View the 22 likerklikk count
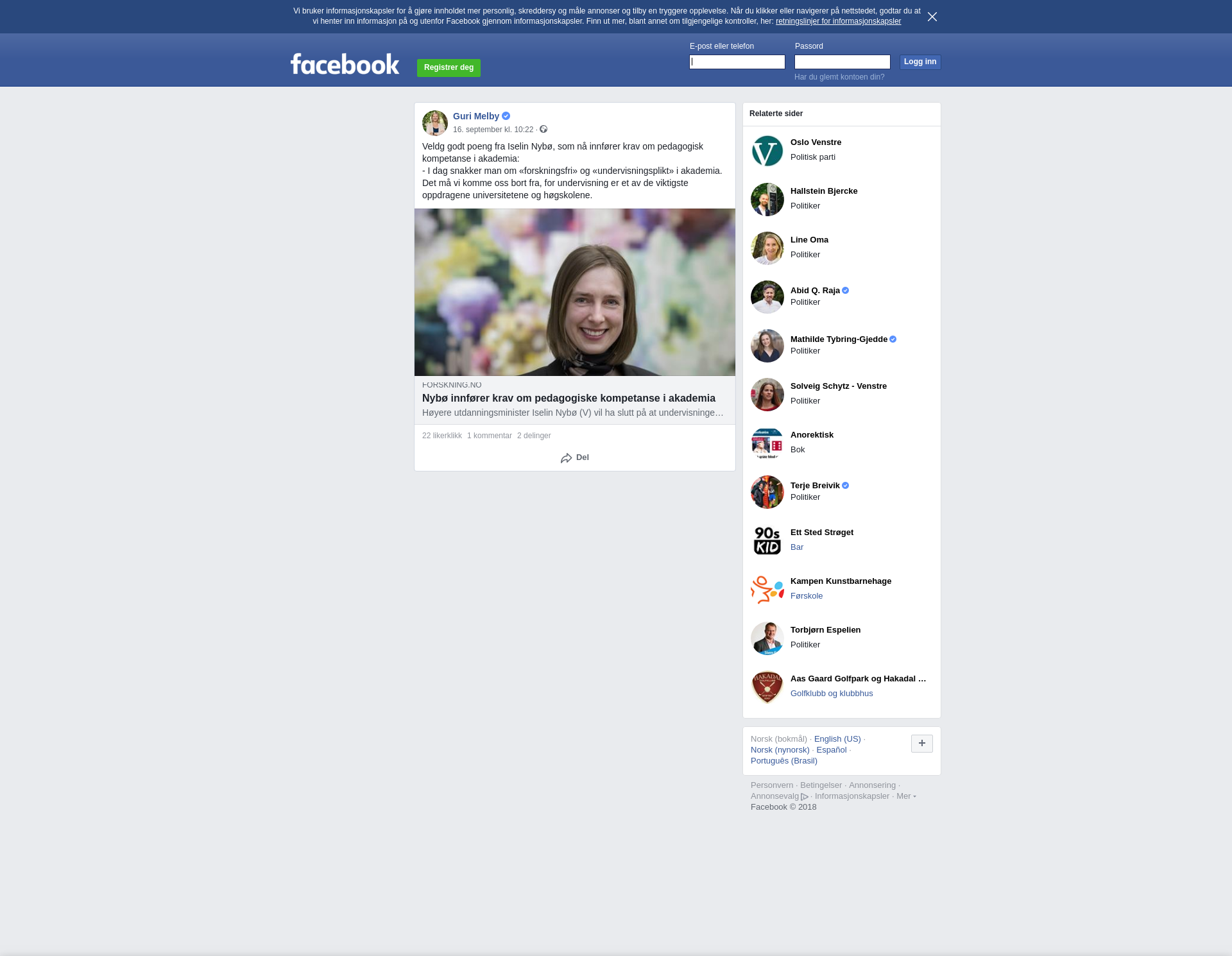 coord(441,436)
